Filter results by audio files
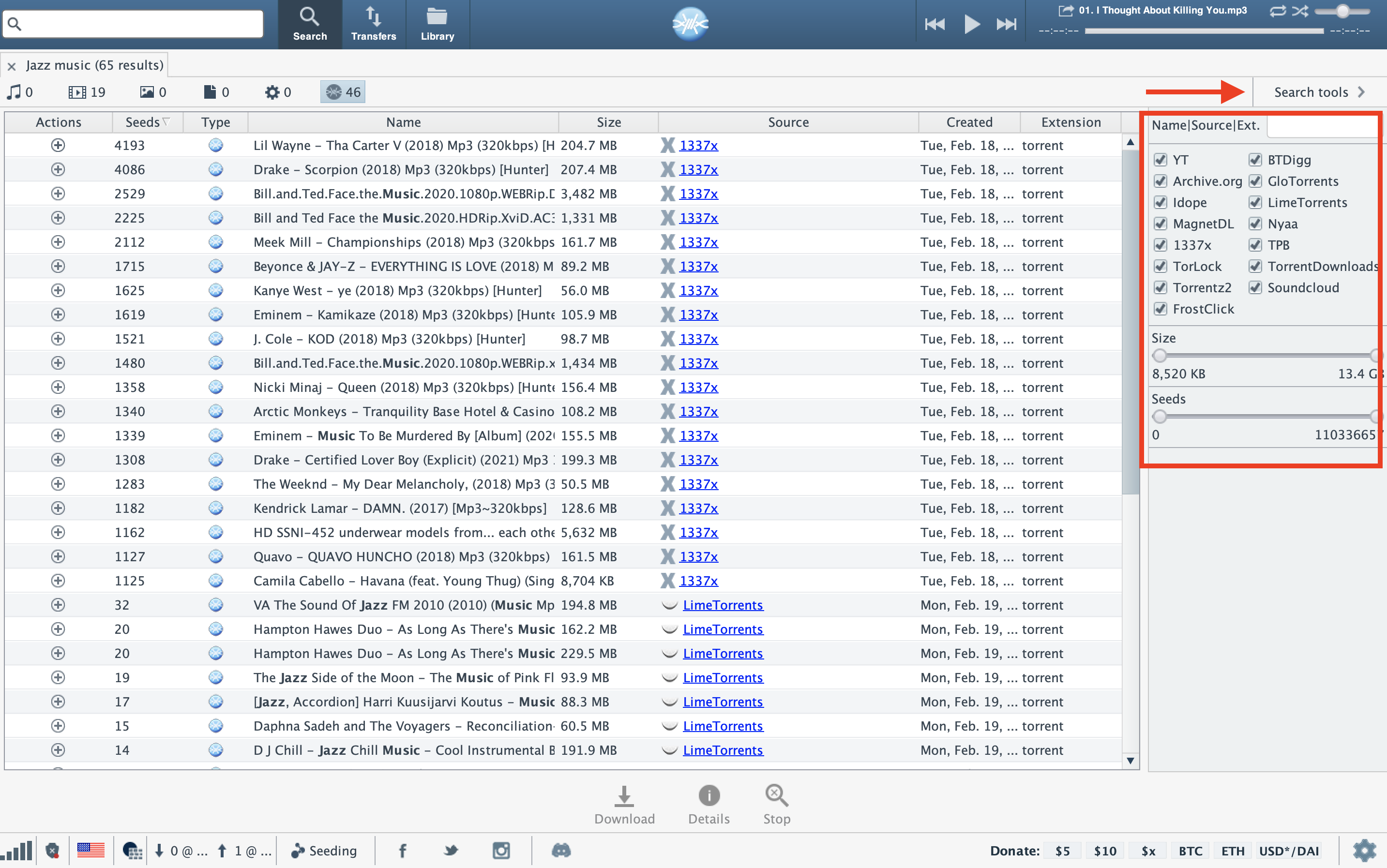 19,92
